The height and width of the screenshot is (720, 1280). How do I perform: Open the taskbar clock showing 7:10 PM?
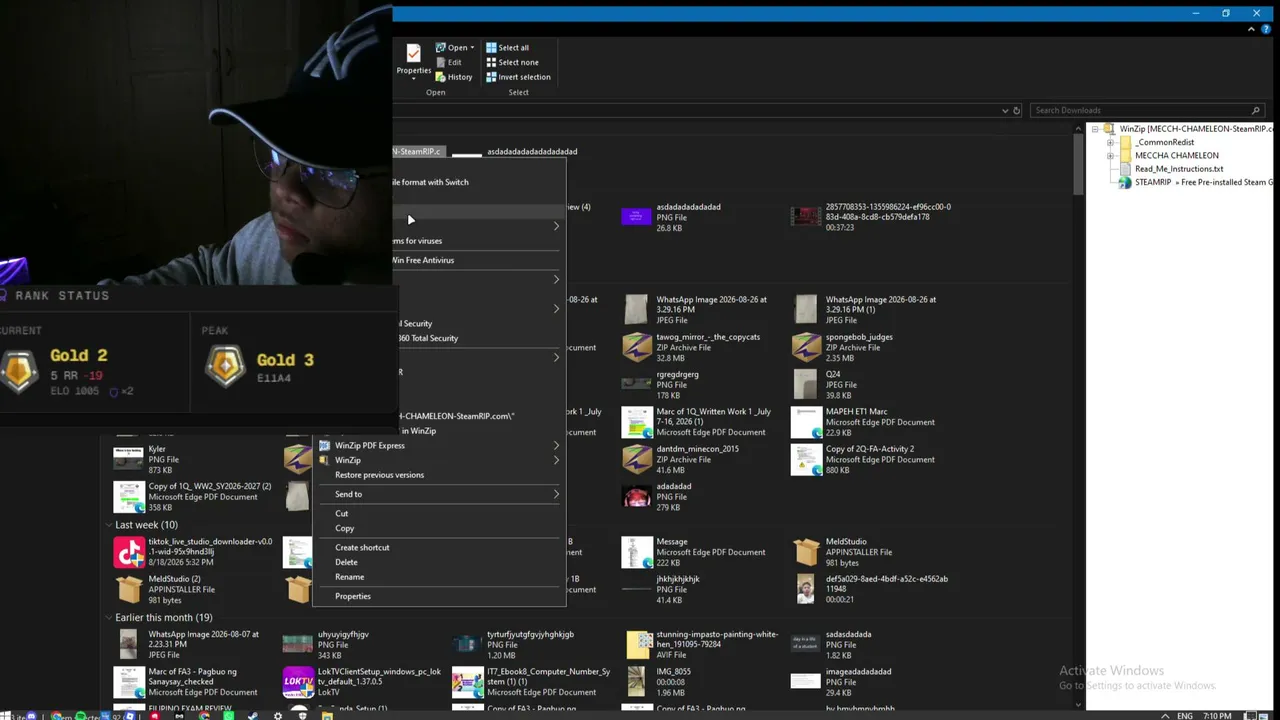[x=1217, y=716]
